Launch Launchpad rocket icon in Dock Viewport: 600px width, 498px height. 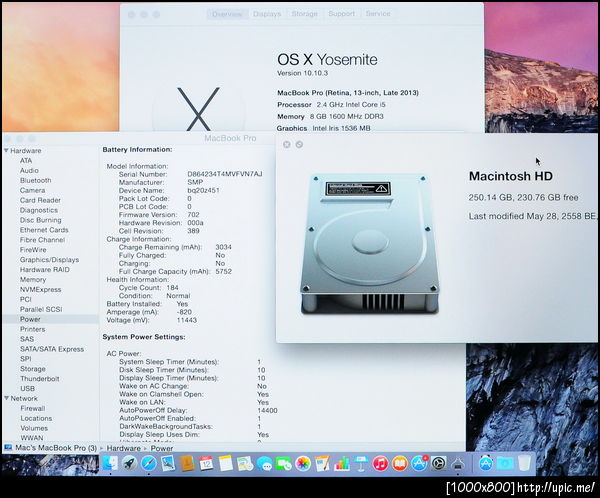130,464
